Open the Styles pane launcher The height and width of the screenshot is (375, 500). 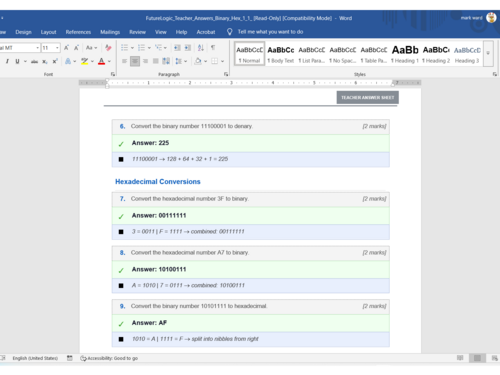tap(495, 74)
